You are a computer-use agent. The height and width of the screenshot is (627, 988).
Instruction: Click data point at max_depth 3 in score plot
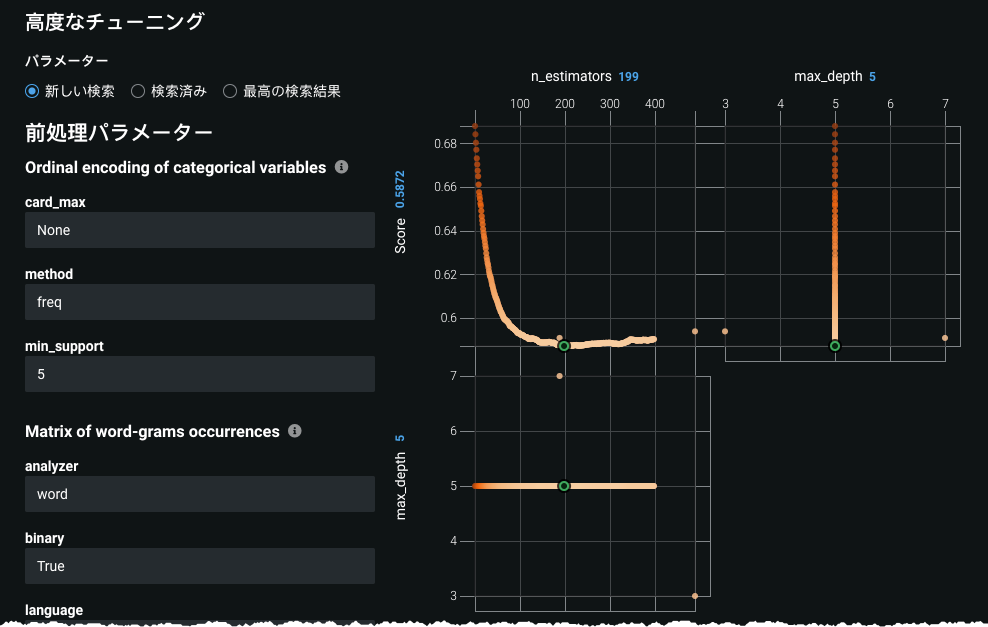(x=725, y=331)
